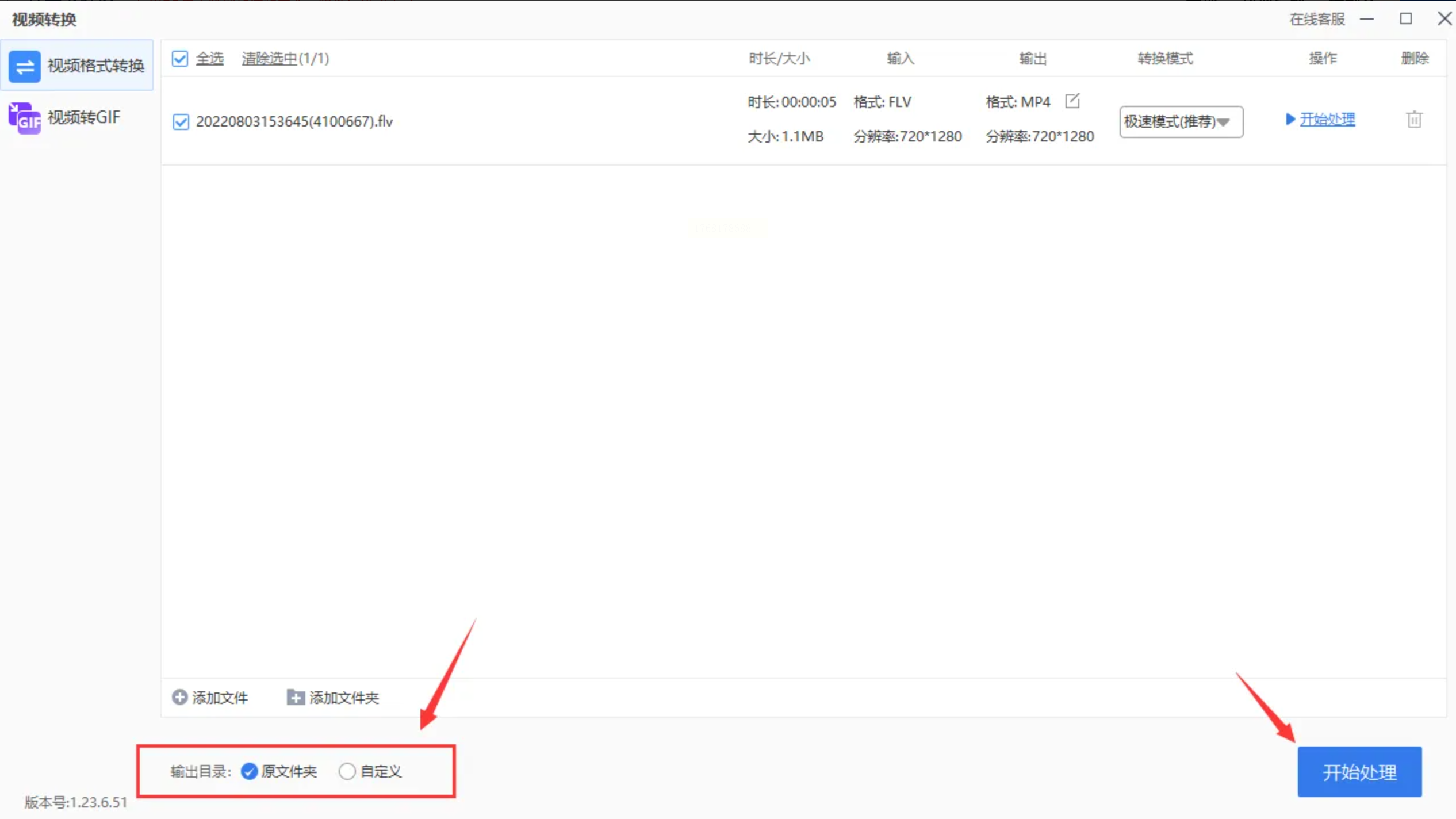
Task: Select 原文件夹 output directory option
Action: (x=249, y=771)
